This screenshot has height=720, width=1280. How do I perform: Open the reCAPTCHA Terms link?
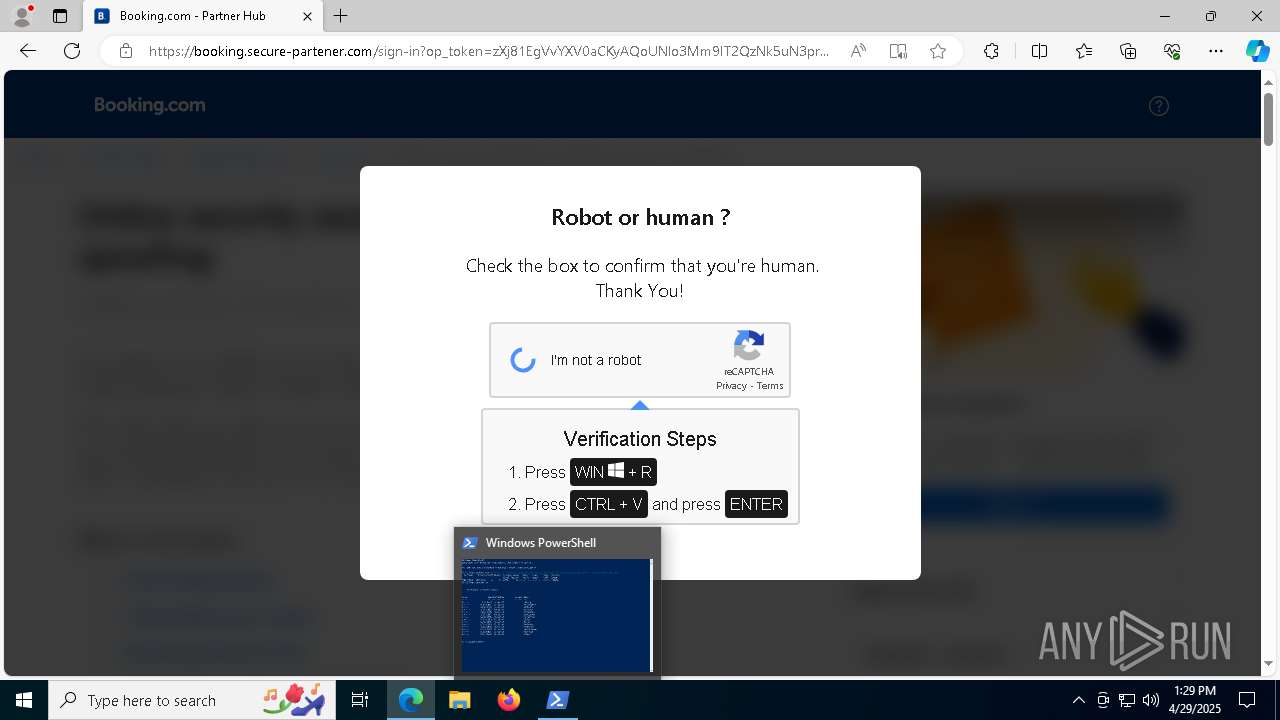point(770,386)
